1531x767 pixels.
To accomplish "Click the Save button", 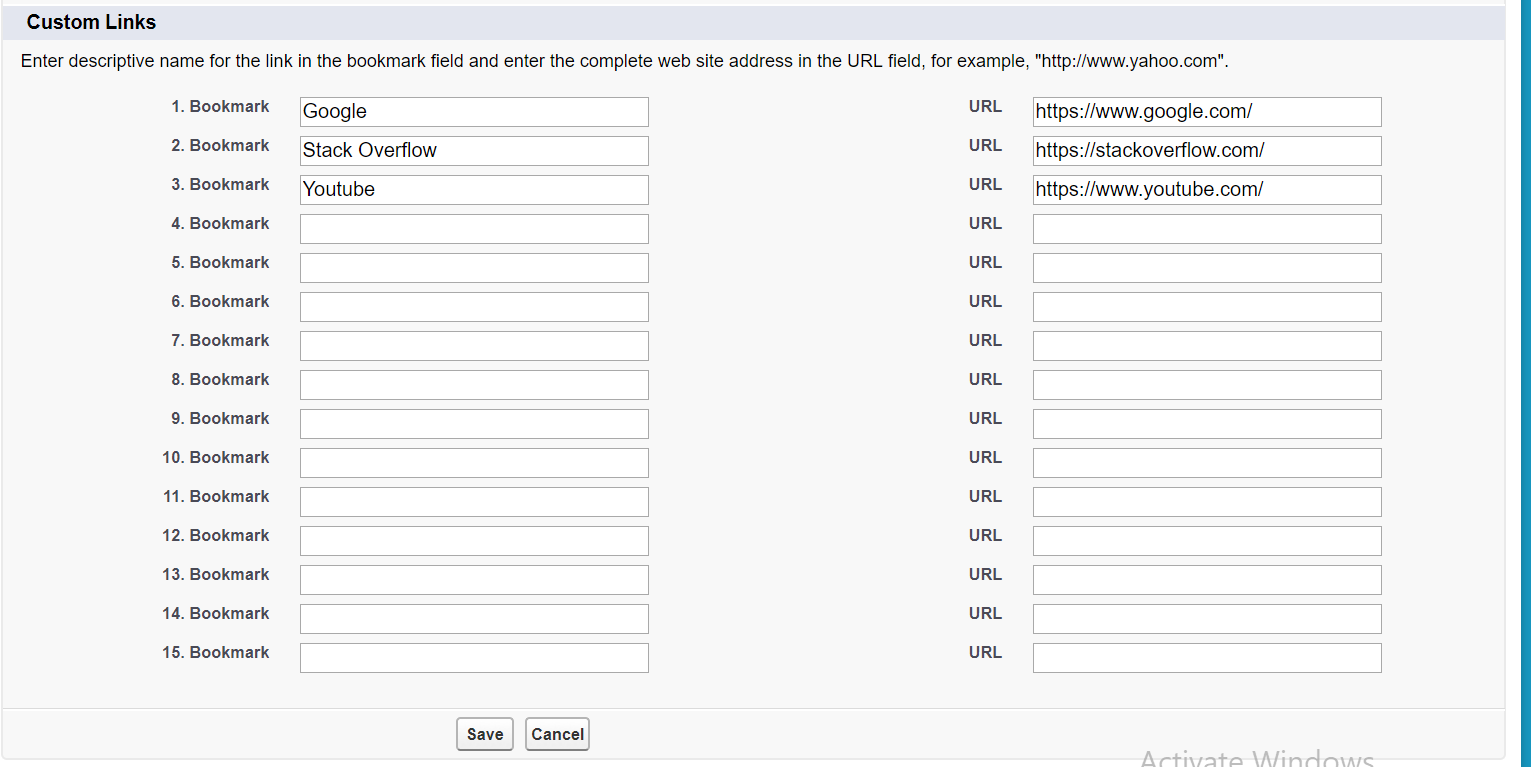I will click(x=485, y=734).
